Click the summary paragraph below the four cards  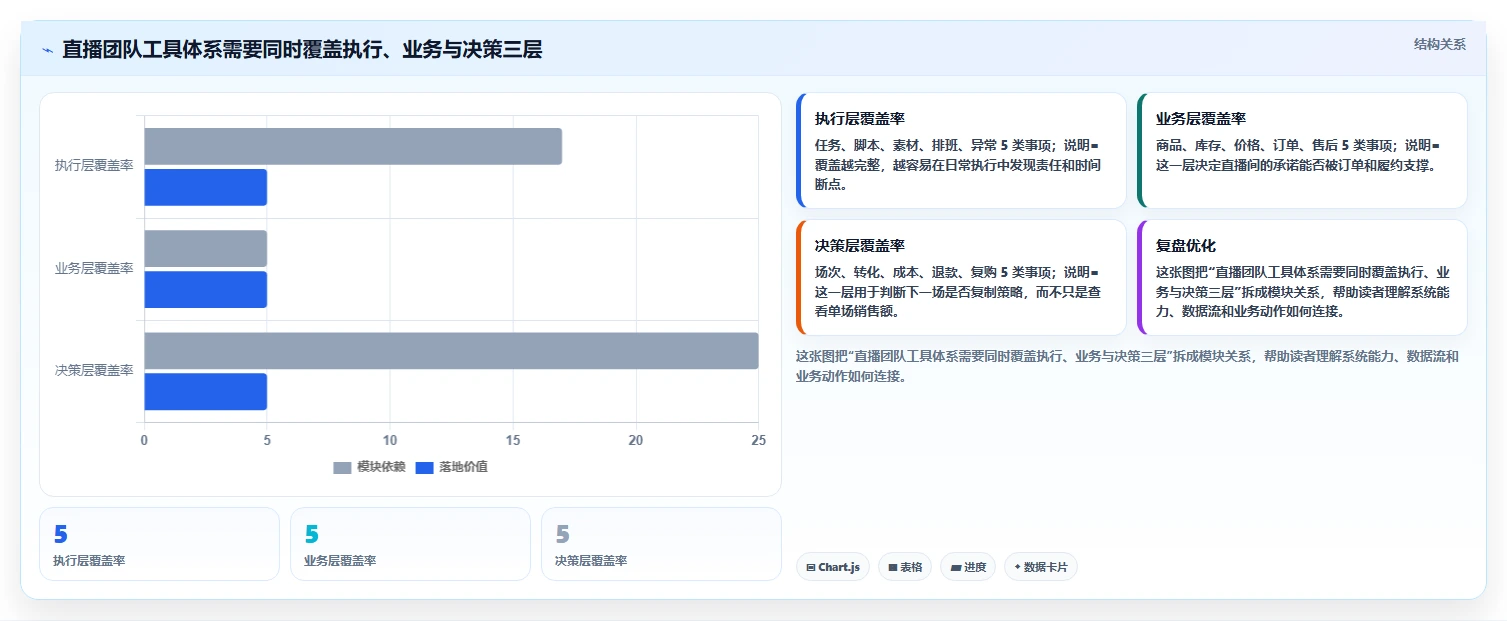pos(1127,366)
